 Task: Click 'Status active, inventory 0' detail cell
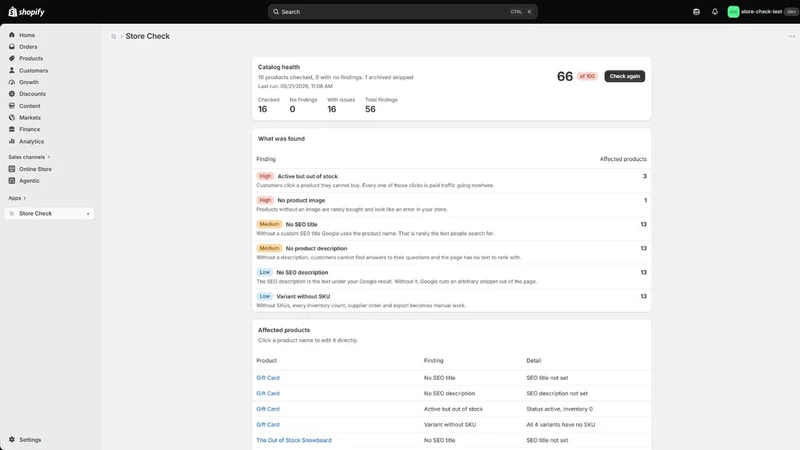[560, 409]
